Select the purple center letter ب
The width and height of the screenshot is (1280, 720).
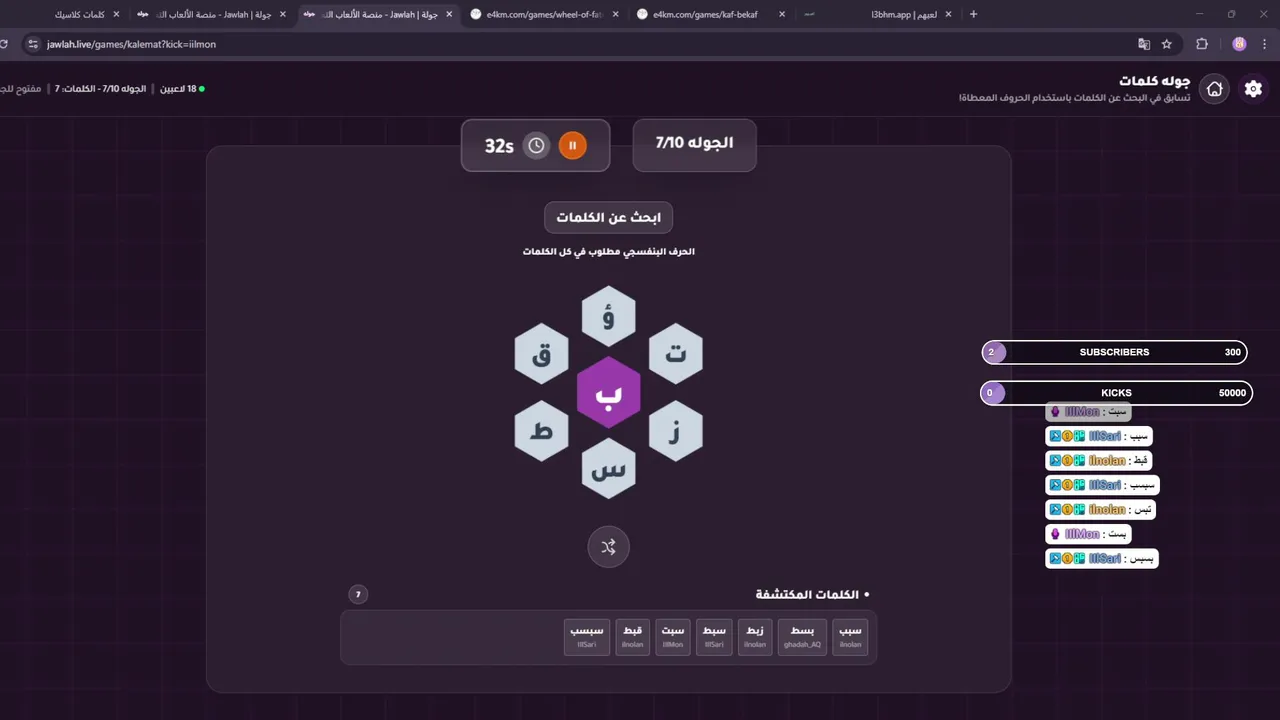[608, 393]
